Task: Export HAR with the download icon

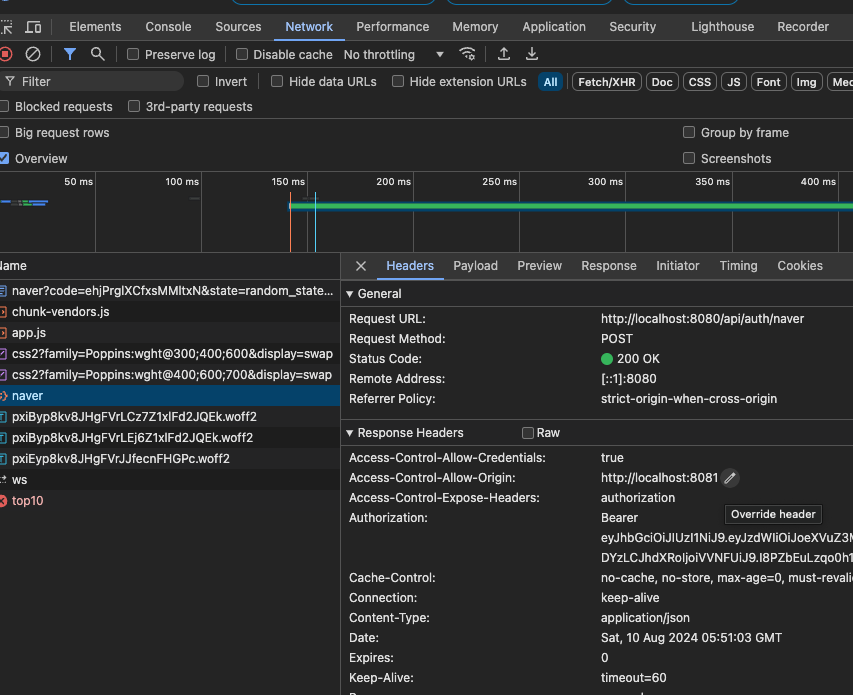Action: 532,54
